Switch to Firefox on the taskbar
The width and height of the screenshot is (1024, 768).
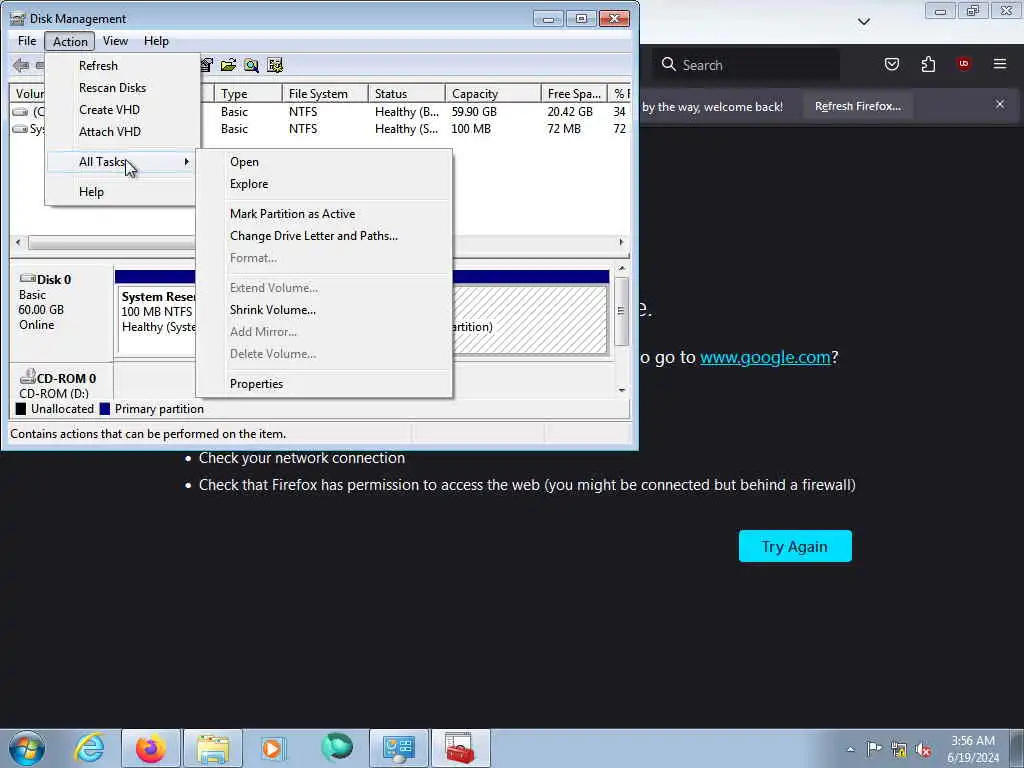pyautogui.click(x=151, y=748)
